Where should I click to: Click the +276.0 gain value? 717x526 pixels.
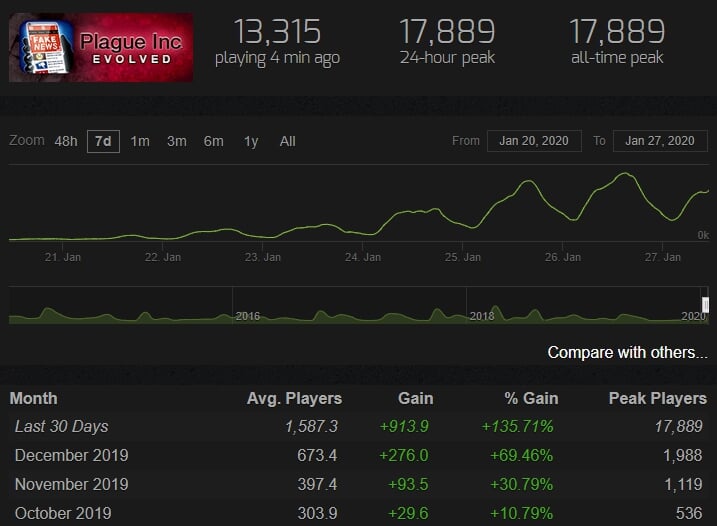(x=404, y=456)
